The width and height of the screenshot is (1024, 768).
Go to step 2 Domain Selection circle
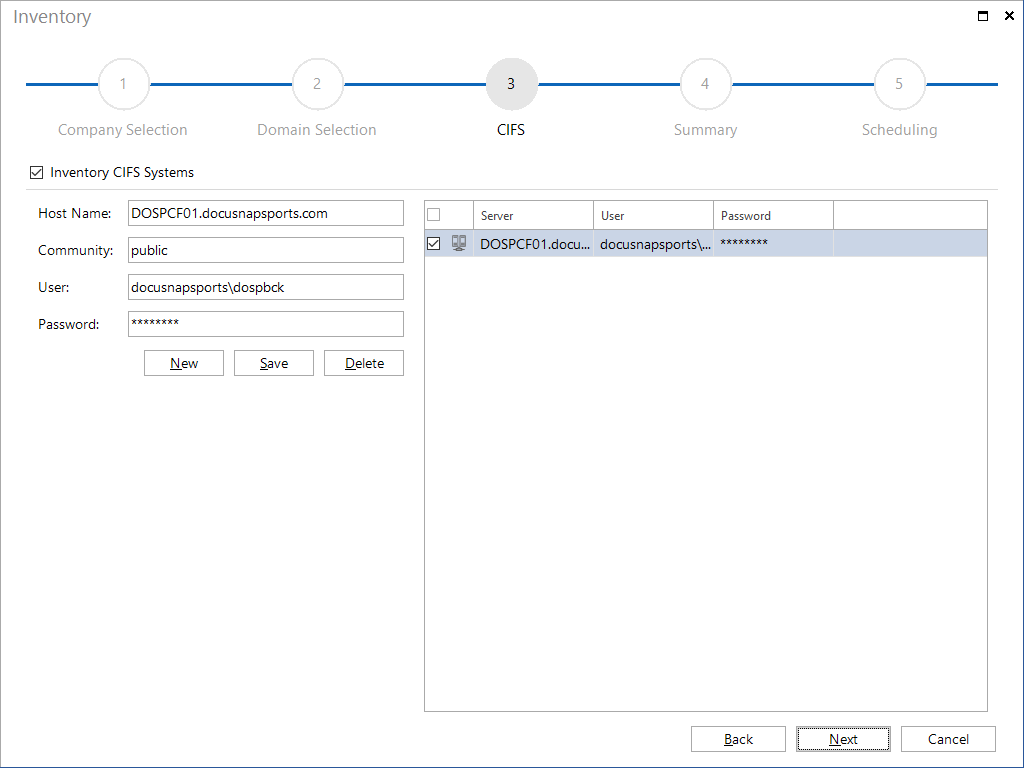[317, 84]
